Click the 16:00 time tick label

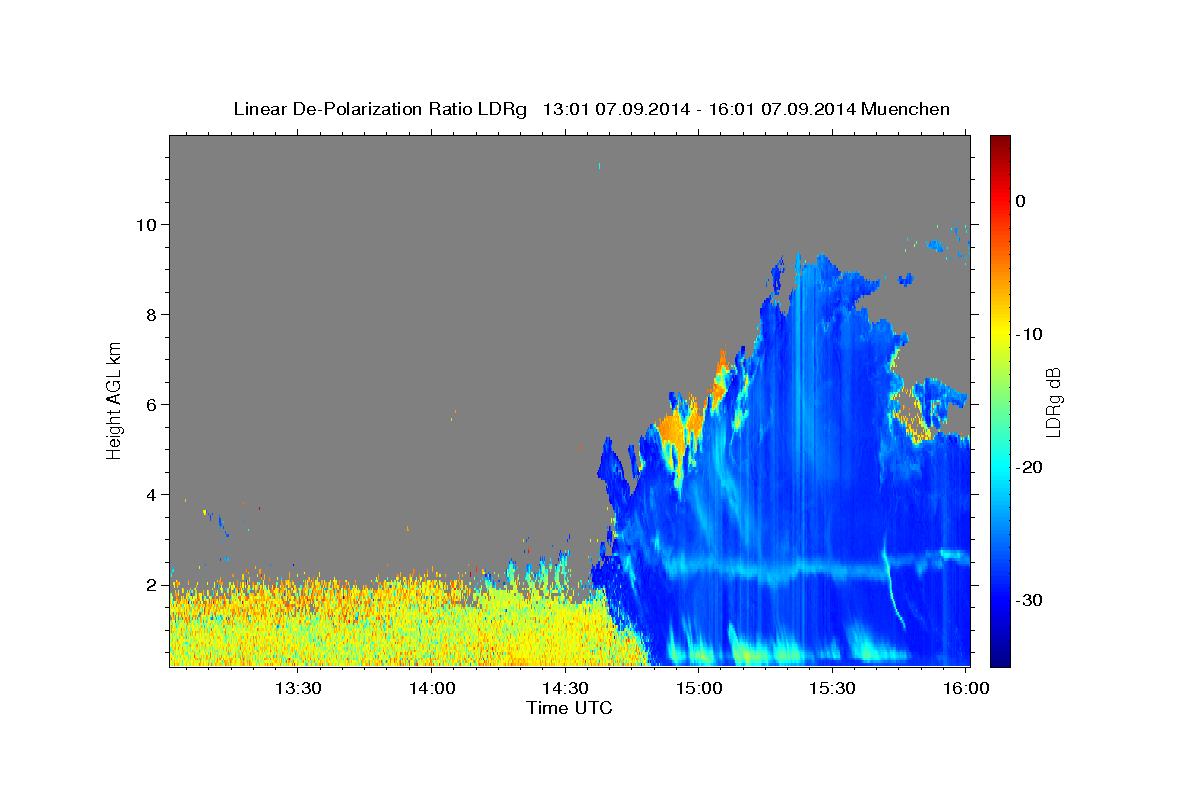pos(964,688)
